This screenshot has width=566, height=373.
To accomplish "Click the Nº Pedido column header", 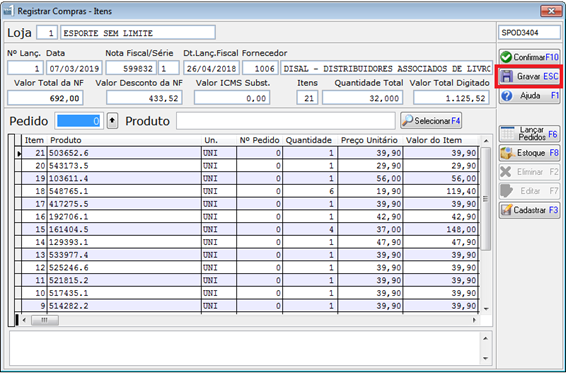I will pos(259,140).
